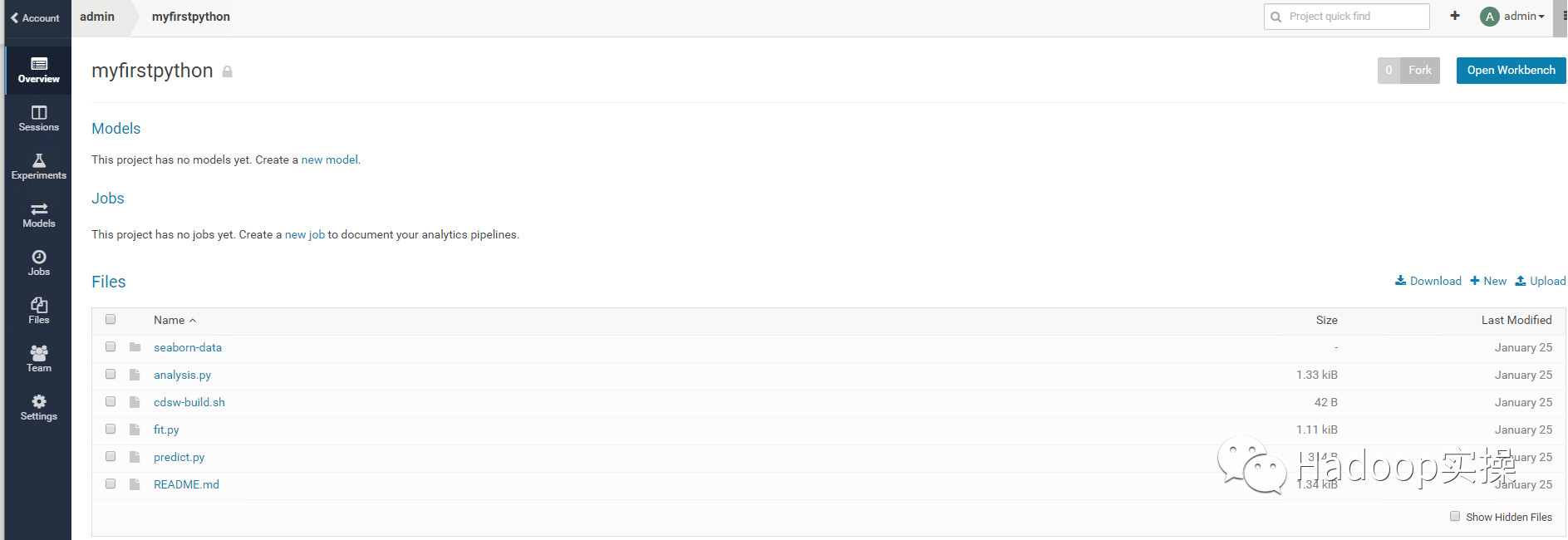1568x540 pixels.
Task: Open the Sessions sidebar icon
Action: [38, 113]
